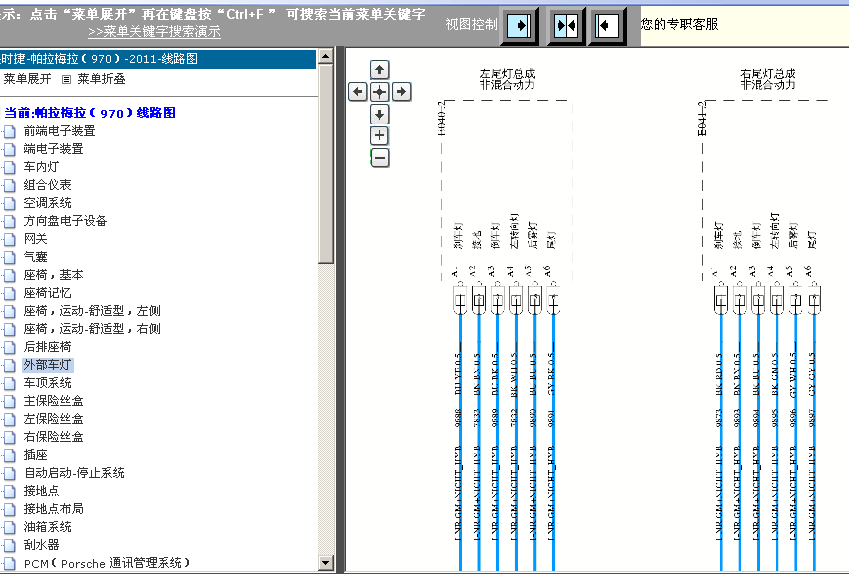
Task: Select 油箱系统 entry
Action: [48, 526]
